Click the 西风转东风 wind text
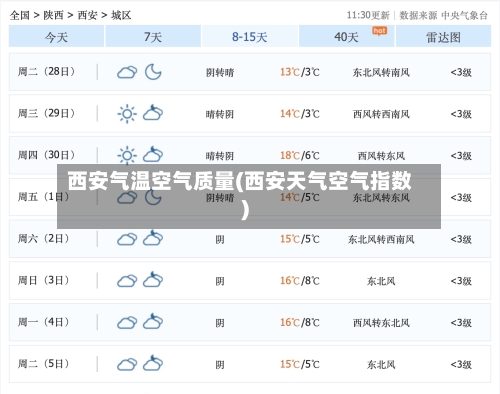This screenshot has height=394, width=500. 381,156
